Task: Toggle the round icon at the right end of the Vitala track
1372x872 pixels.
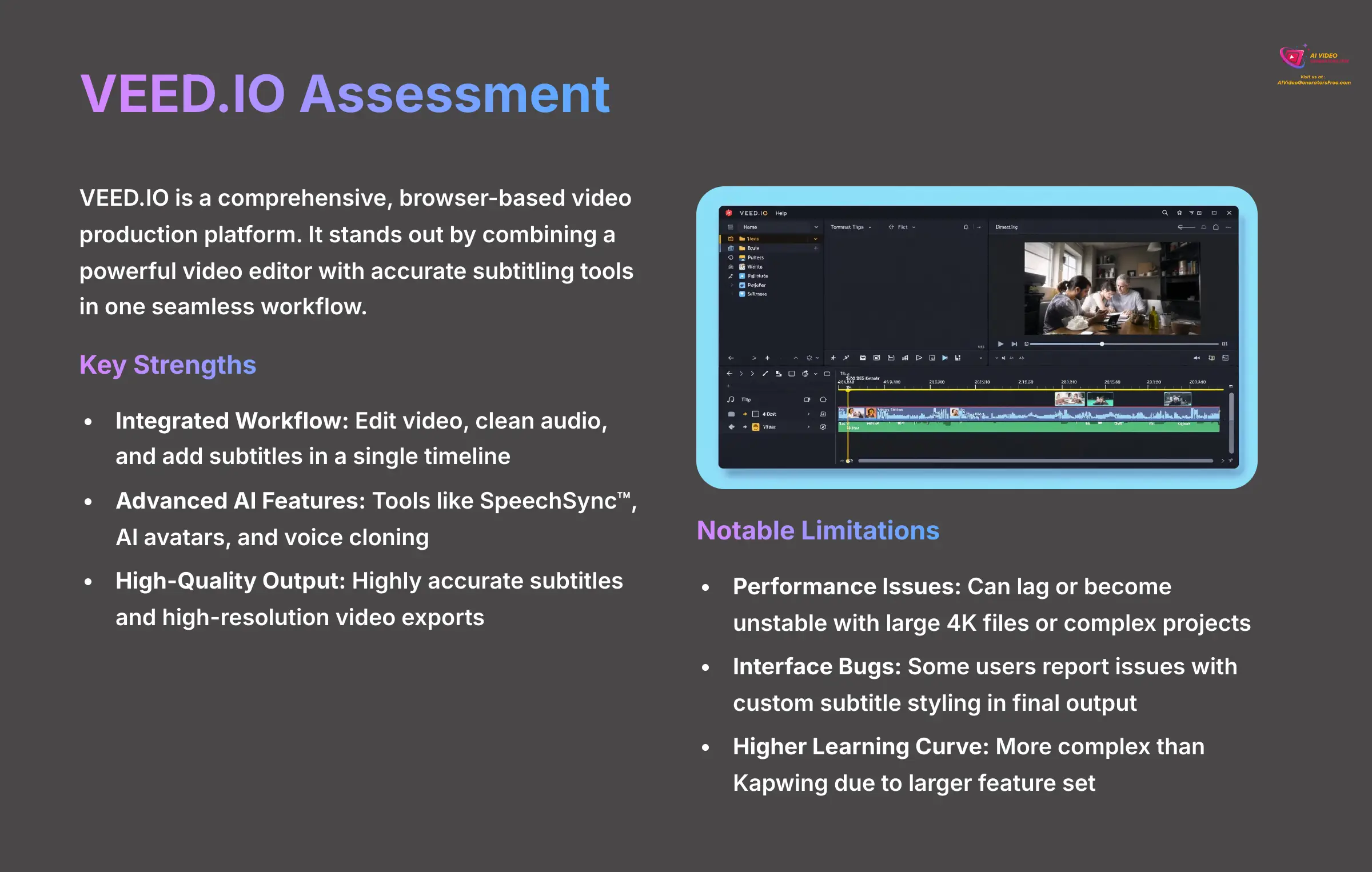Action: 823,427
